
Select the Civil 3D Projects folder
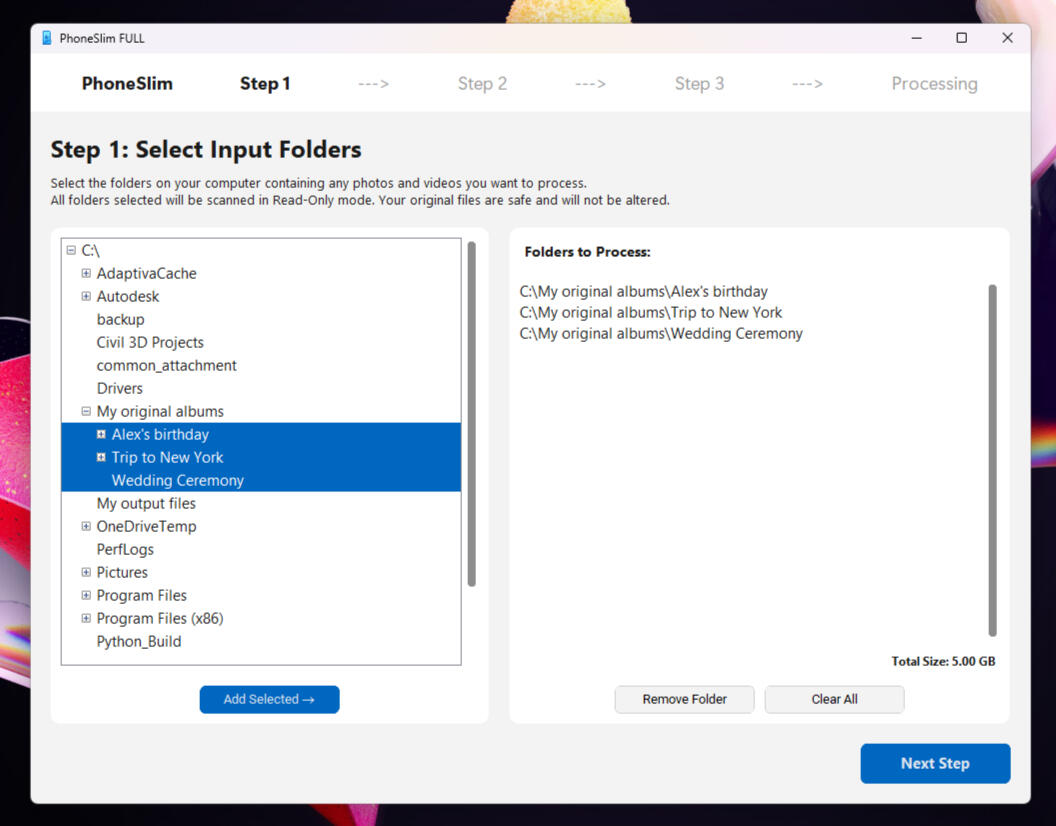150,342
